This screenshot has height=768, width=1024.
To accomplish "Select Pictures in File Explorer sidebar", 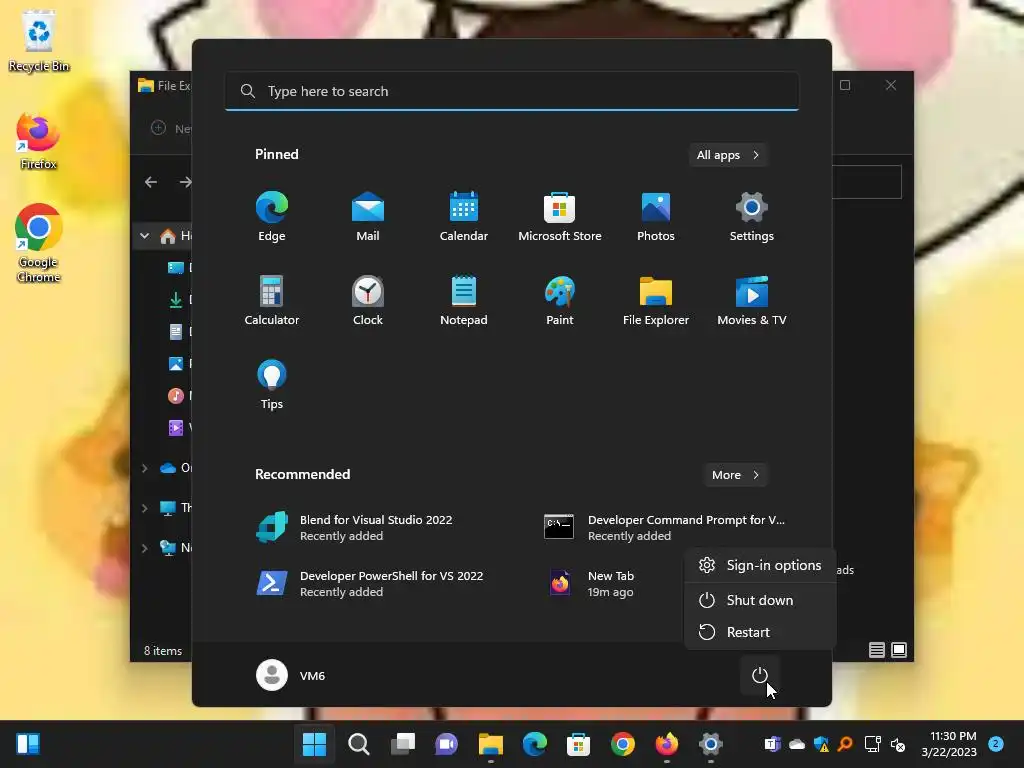I will [178, 363].
